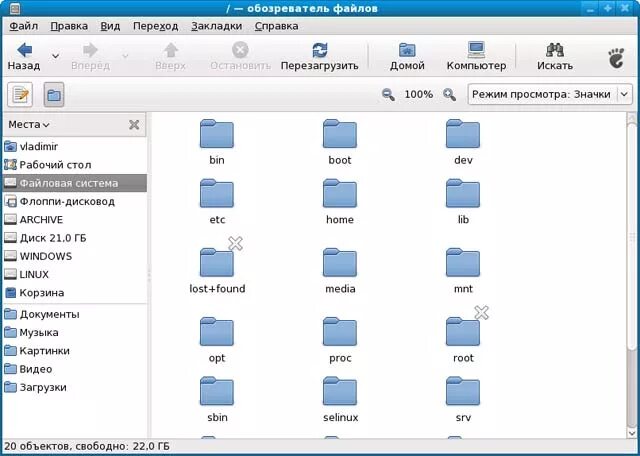Select the WINDOWS drive in sidebar
Image resolution: width=640 pixels, height=456 pixels.
(74, 256)
